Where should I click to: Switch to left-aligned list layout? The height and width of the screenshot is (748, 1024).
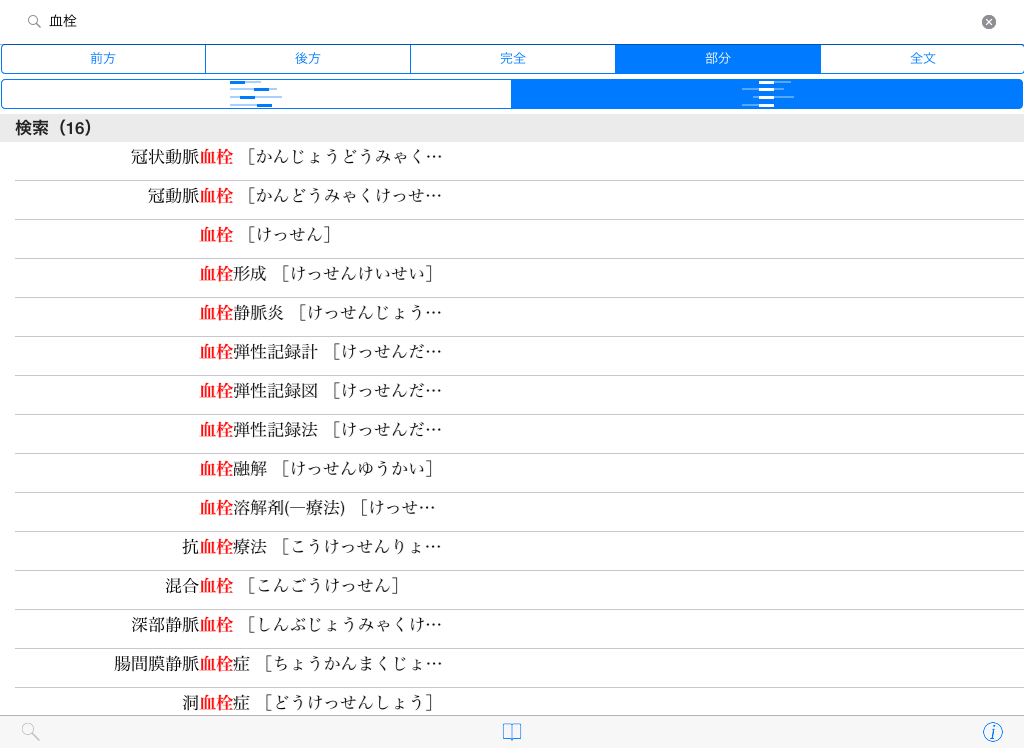pos(256,94)
